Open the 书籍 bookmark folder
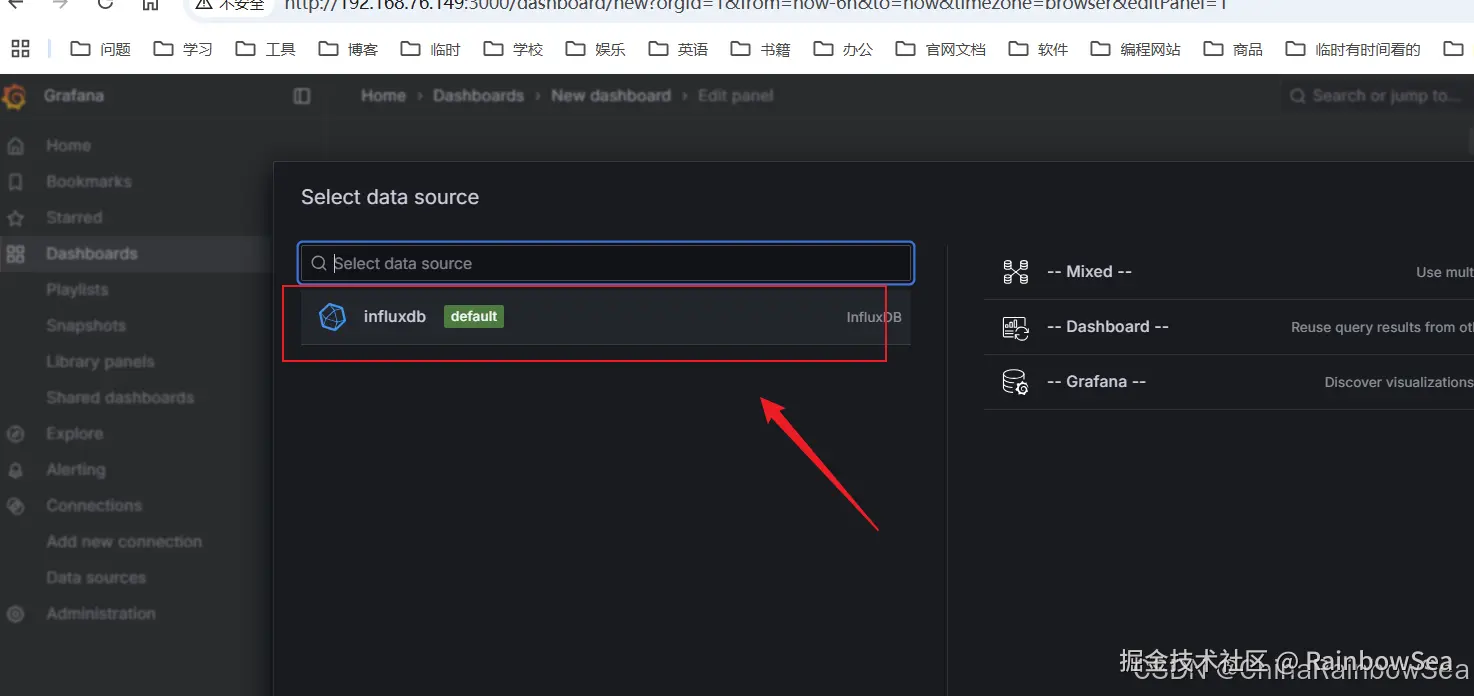 [x=761, y=49]
